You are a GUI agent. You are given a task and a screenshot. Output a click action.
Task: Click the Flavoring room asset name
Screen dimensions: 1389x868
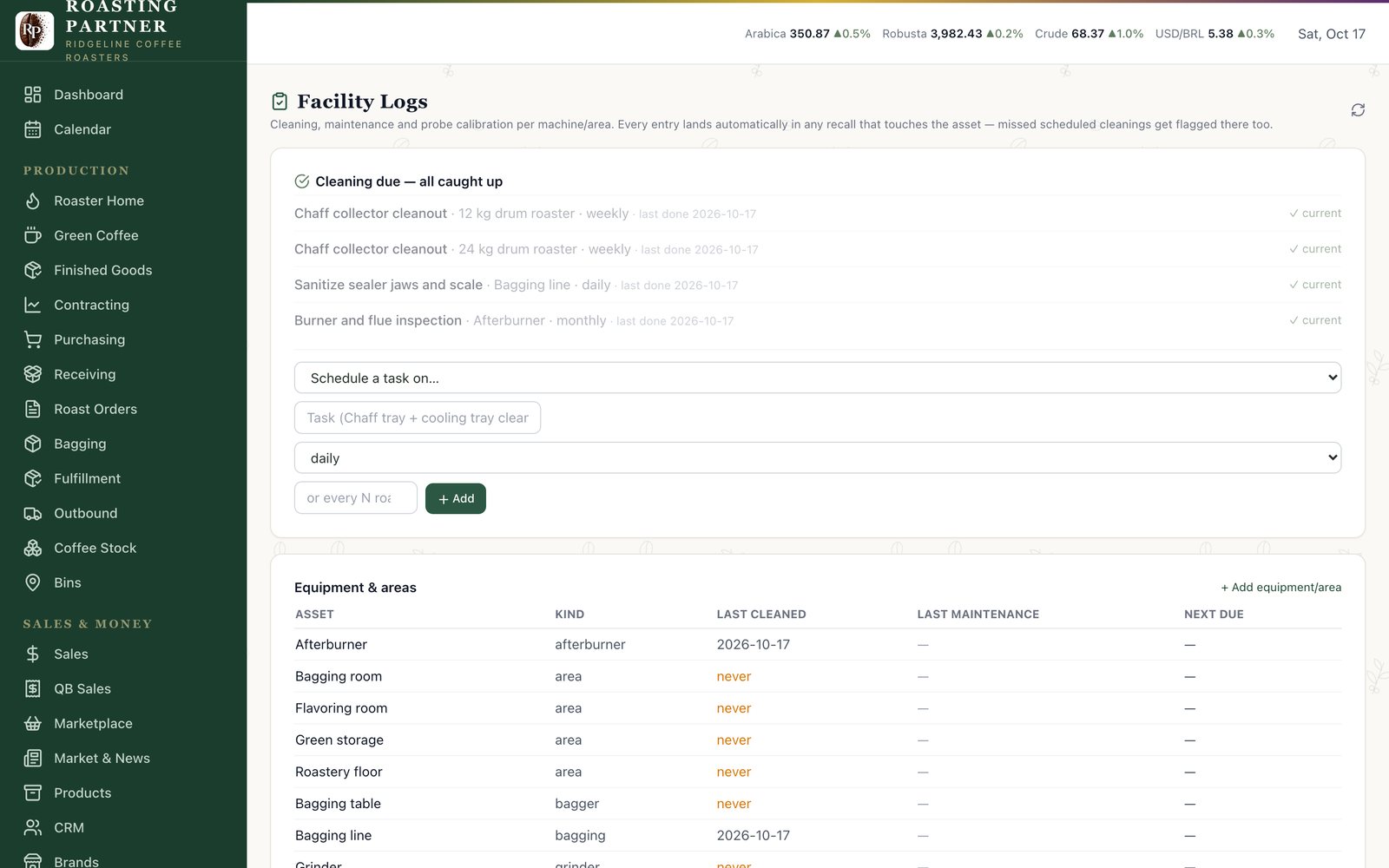click(341, 708)
